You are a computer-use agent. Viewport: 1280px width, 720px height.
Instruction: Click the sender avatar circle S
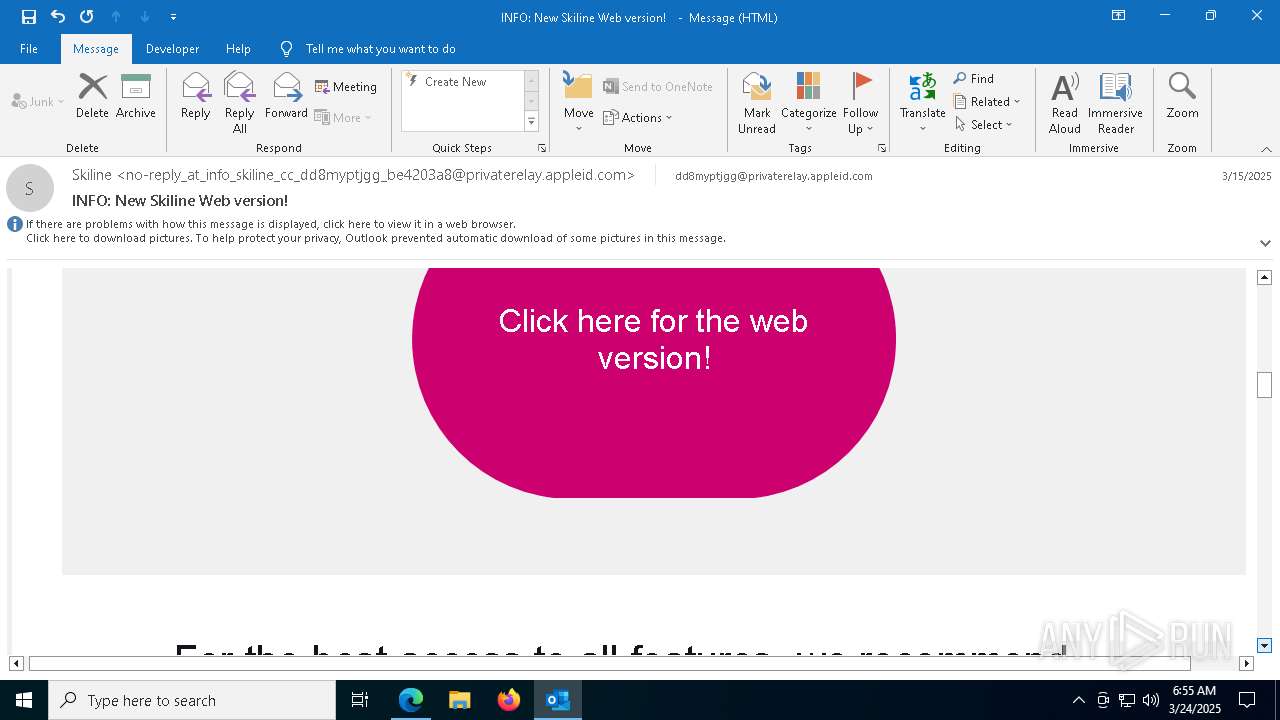(x=29, y=188)
